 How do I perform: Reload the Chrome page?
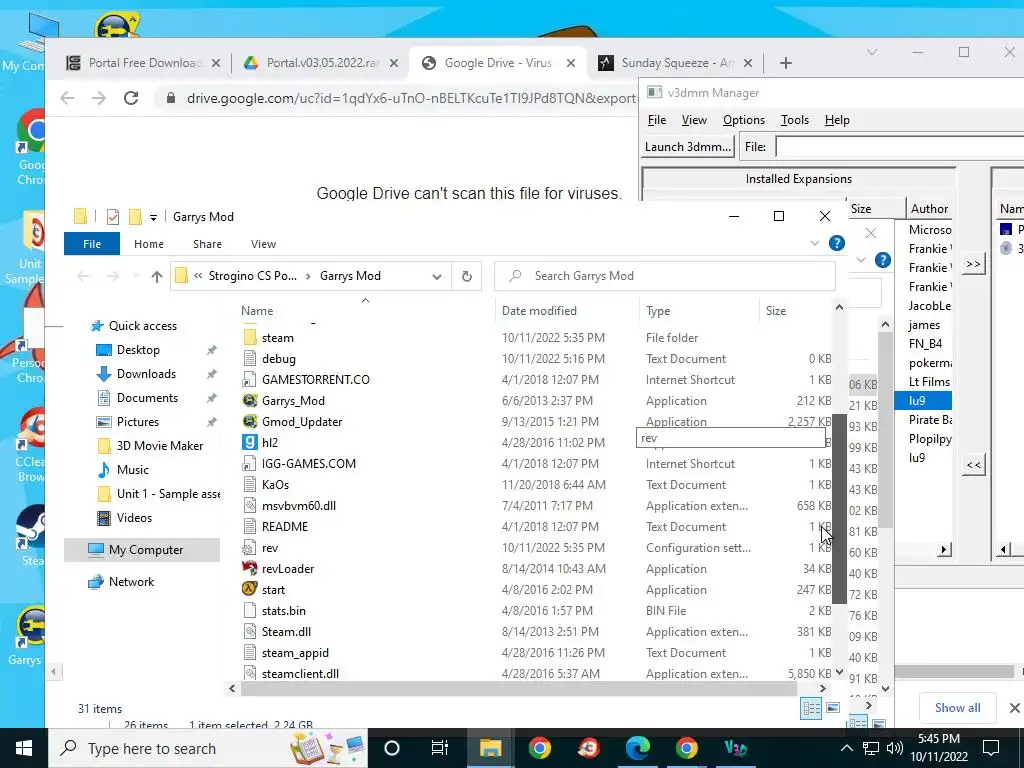tap(131, 98)
